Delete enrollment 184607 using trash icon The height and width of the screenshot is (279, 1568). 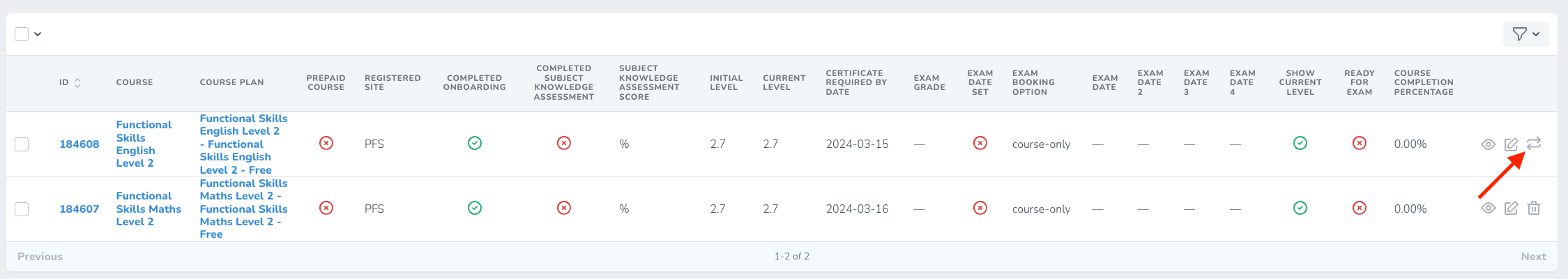click(1534, 208)
